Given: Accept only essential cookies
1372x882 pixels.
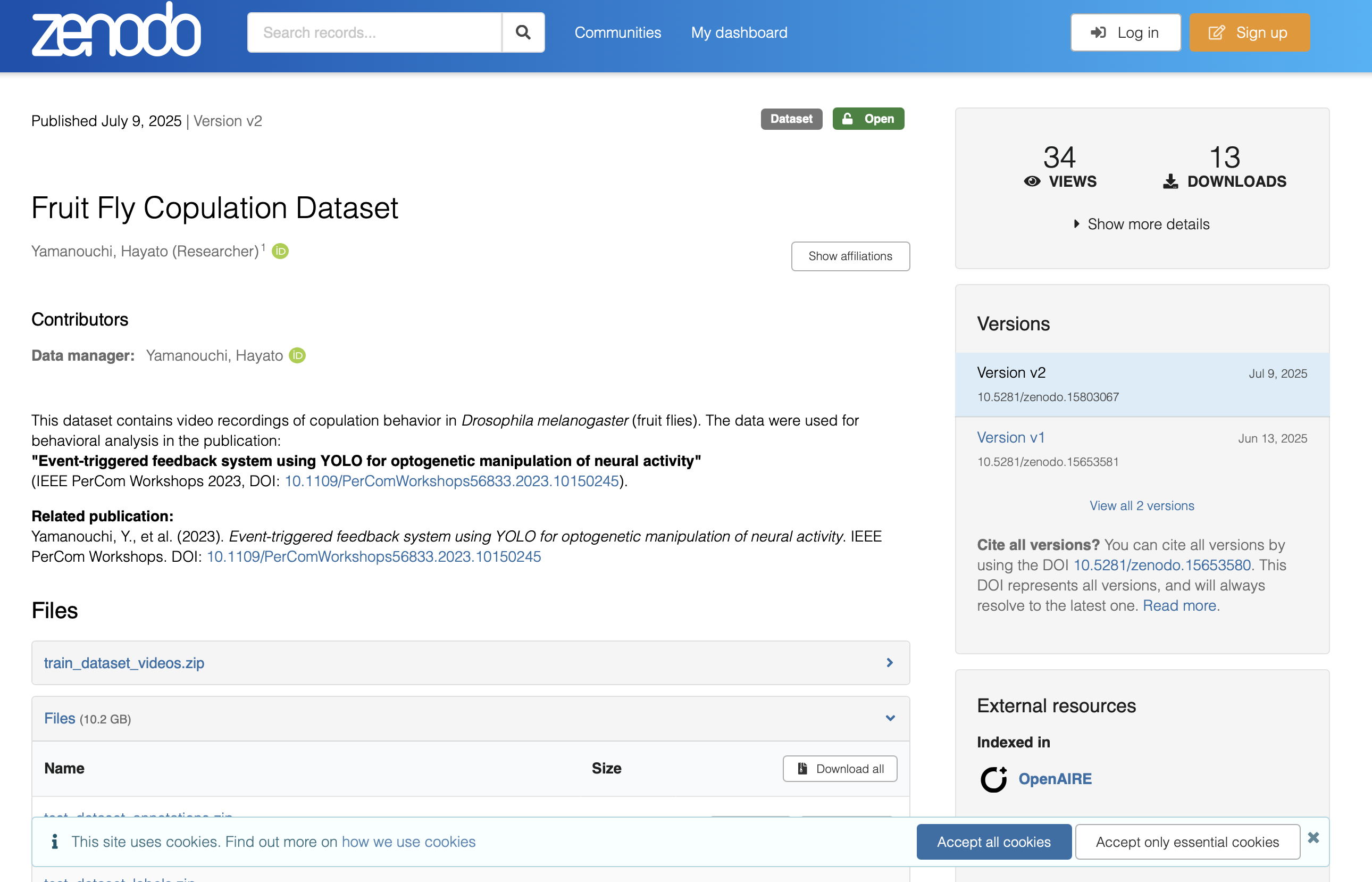Looking at the screenshot, I should 1187,842.
